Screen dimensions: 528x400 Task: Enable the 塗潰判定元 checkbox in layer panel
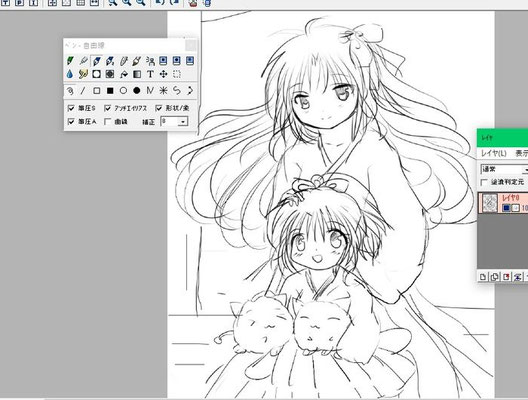tap(484, 182)
